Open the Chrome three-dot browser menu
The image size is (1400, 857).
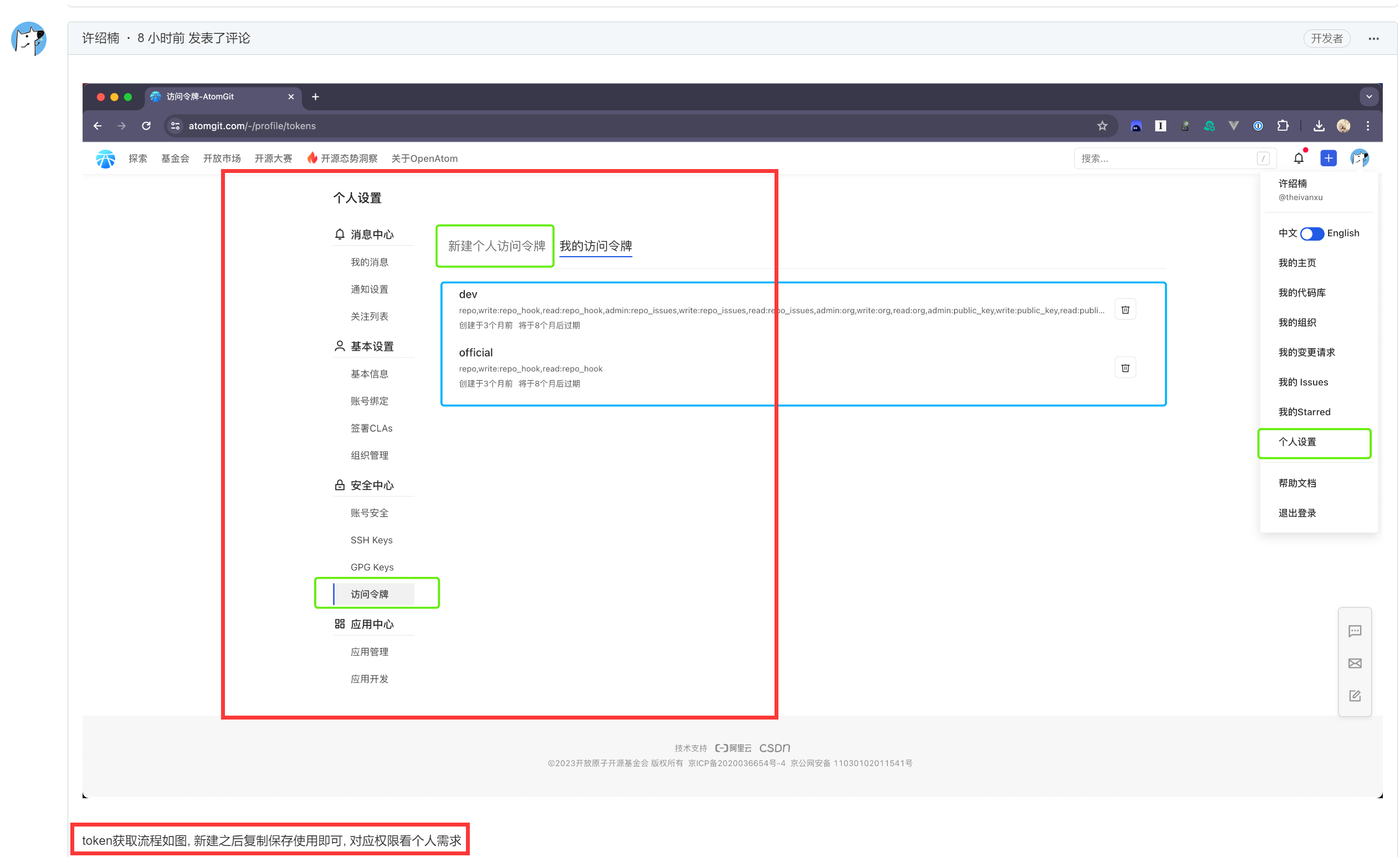coord(1369,126)
